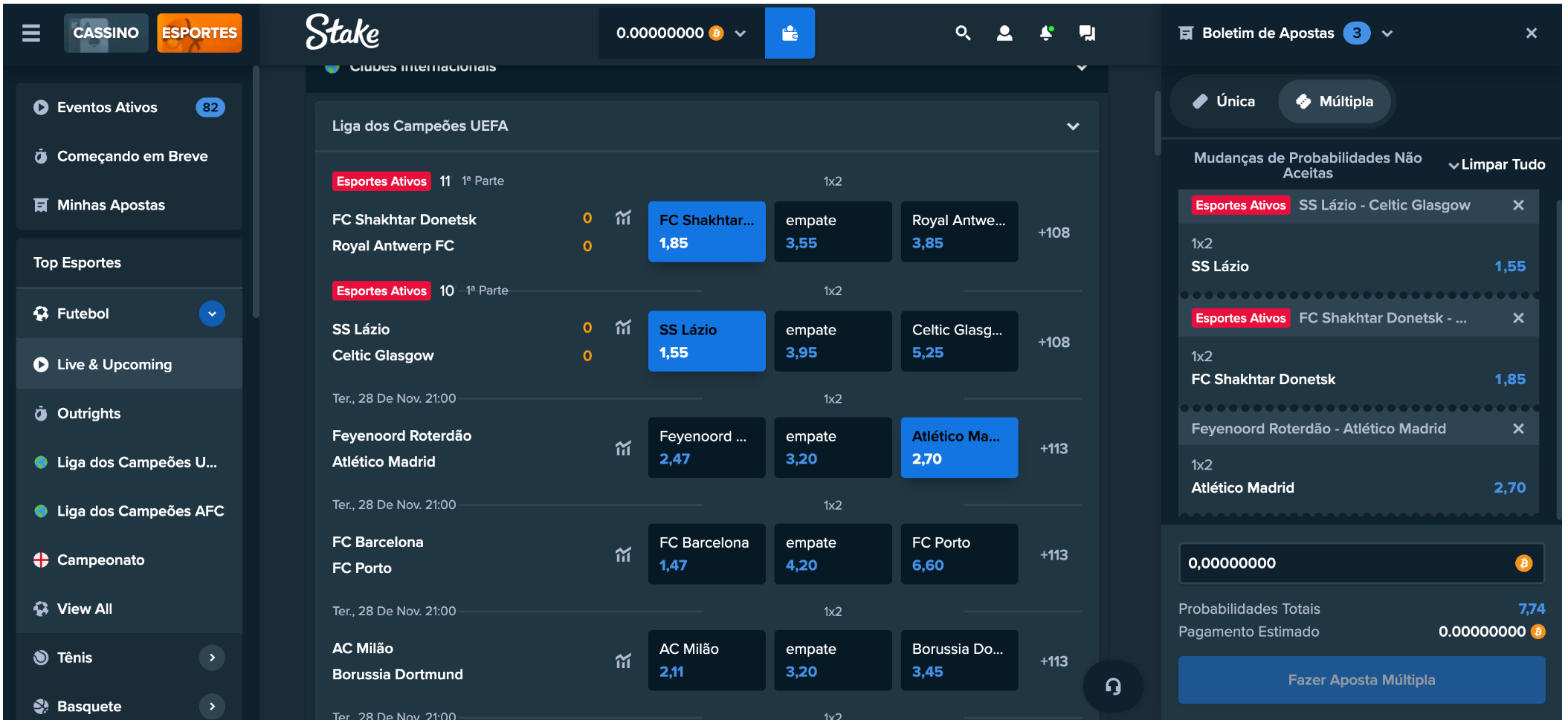
Task: Toggle FC Shakhtar 1,85 odds selection
Action: (706, 232)
